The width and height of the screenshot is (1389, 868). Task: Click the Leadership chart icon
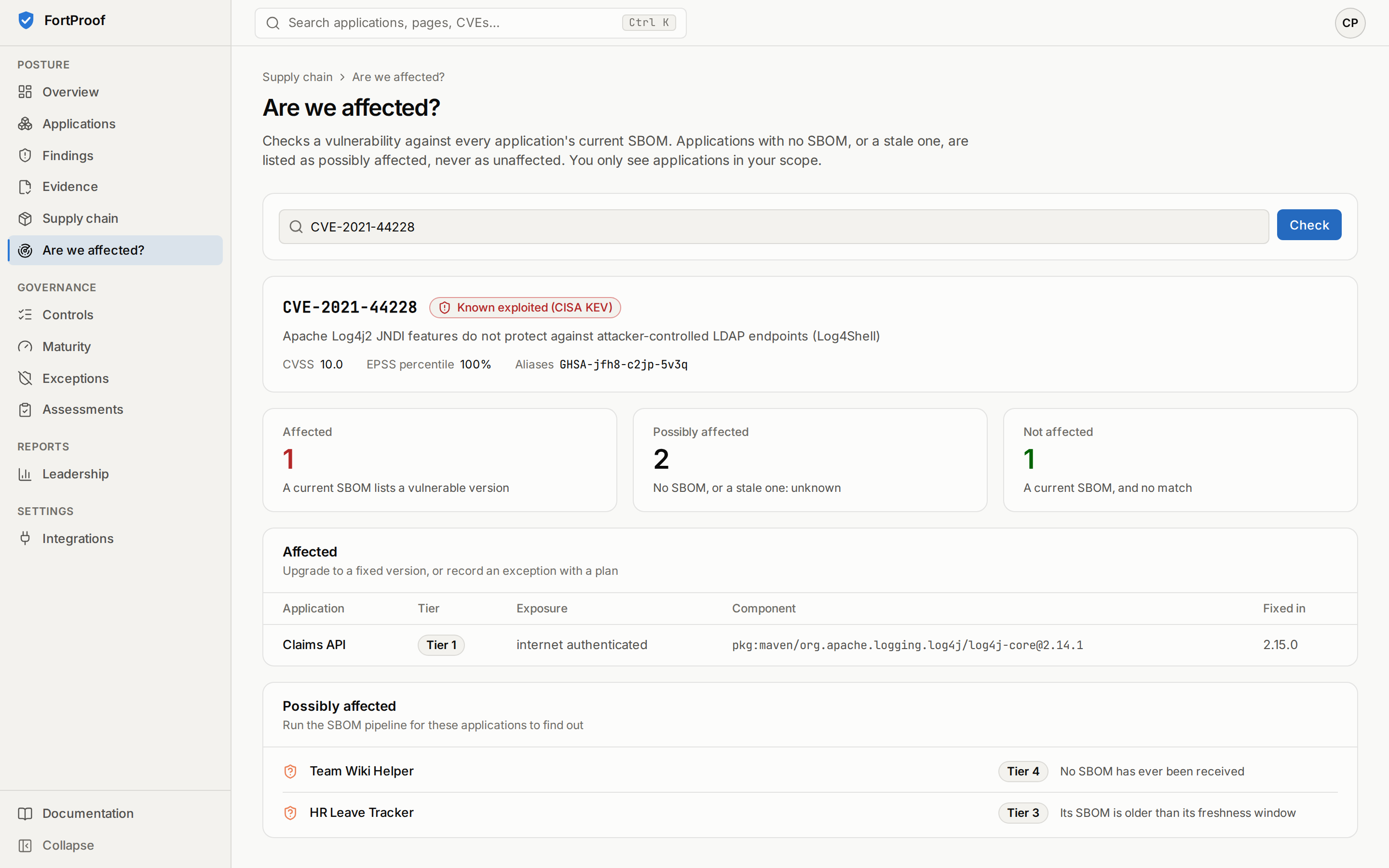coord(25,474)
